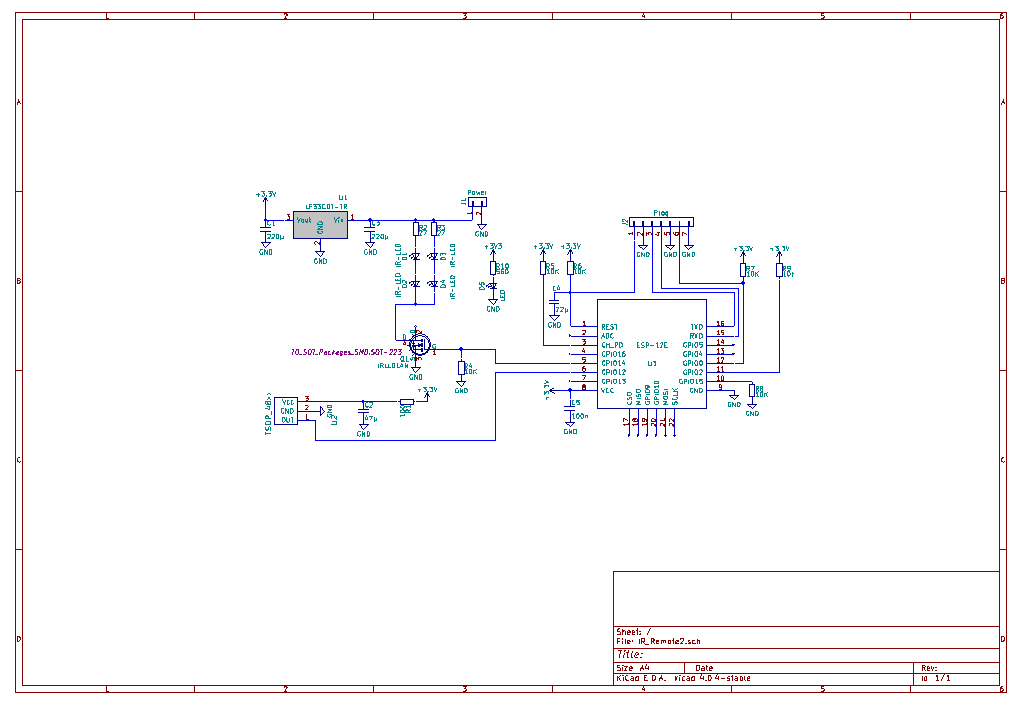Click the 'GPIO5' pin label

pyautogui.click(x=693, y=345)
